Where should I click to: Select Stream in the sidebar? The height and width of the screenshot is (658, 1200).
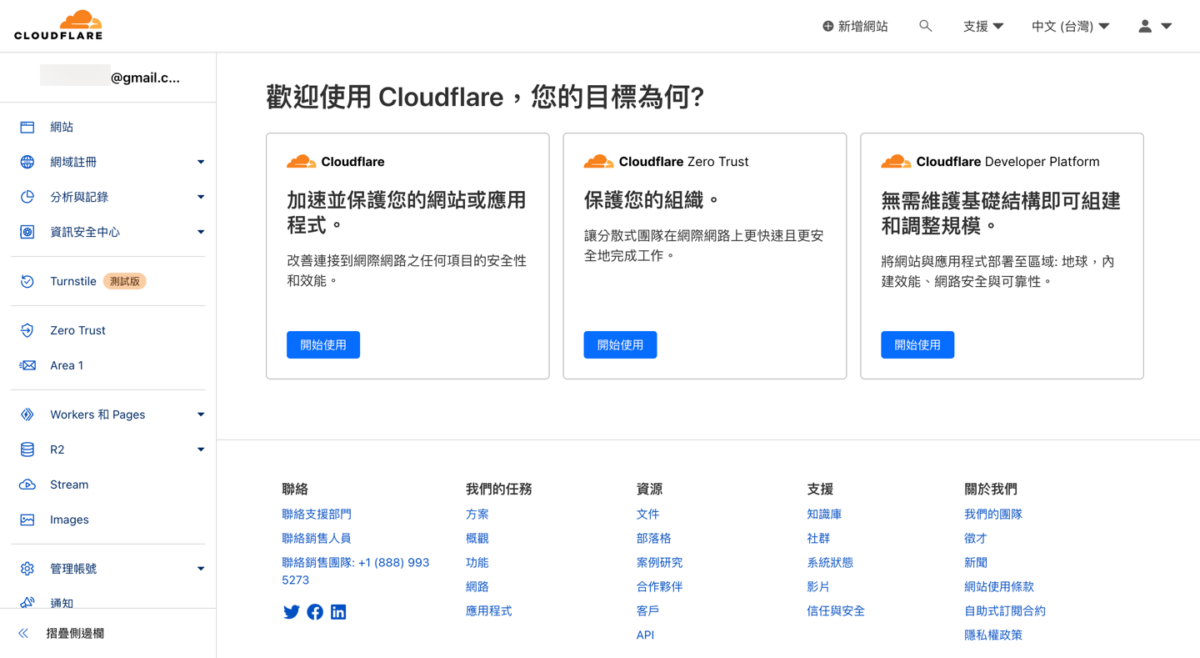click(69, 485)
